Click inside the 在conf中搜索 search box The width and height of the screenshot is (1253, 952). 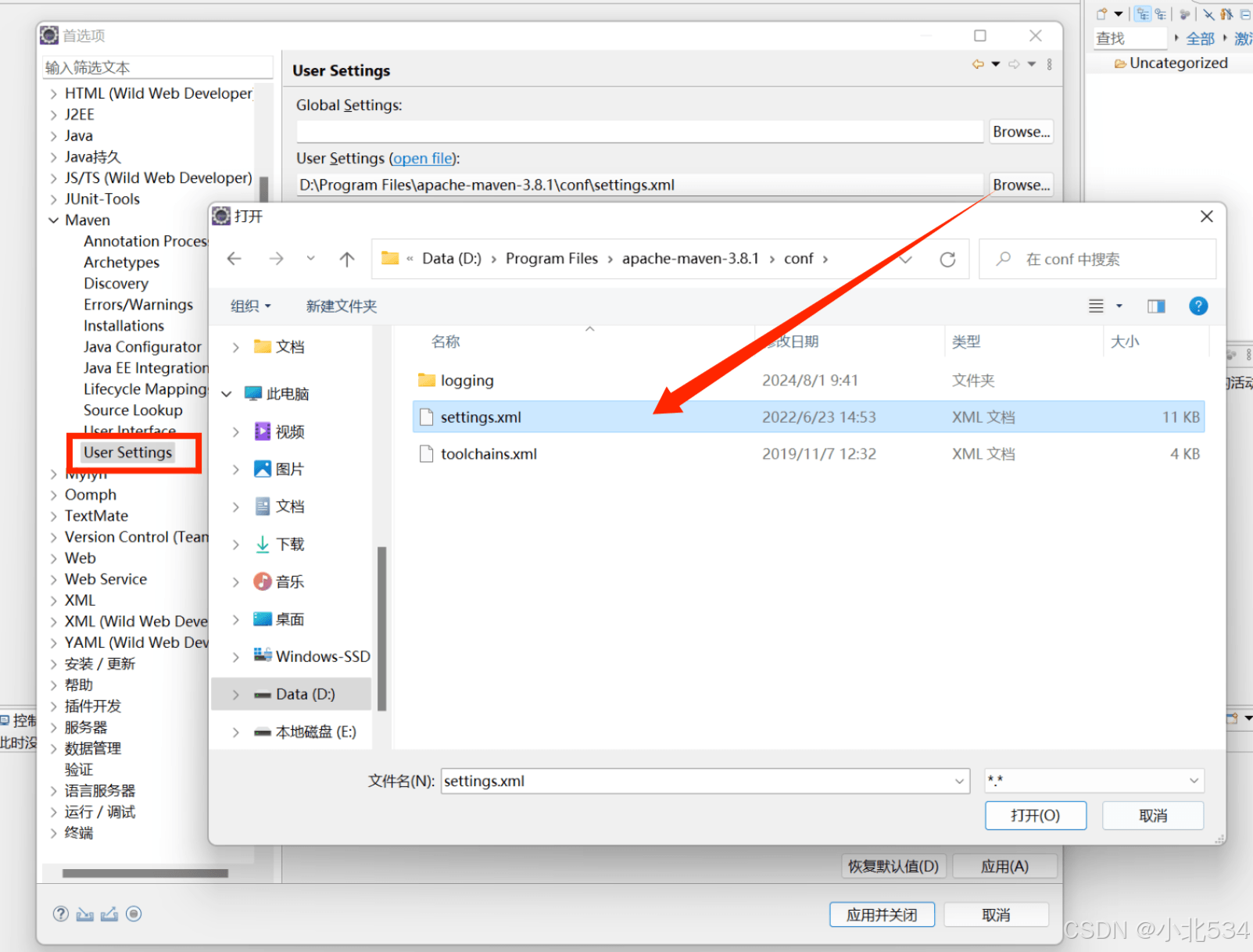(1094, 259)
